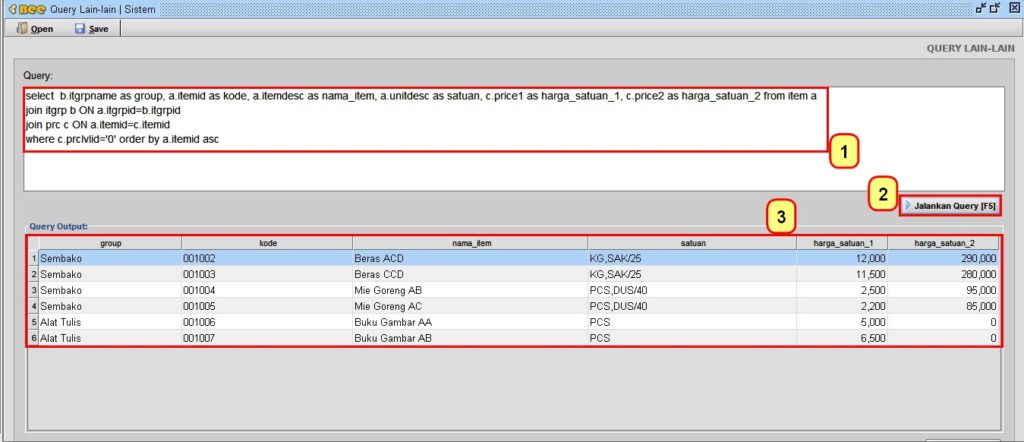Select row number 1 header
Screen dimensions: 1024x442
point(33,258)
